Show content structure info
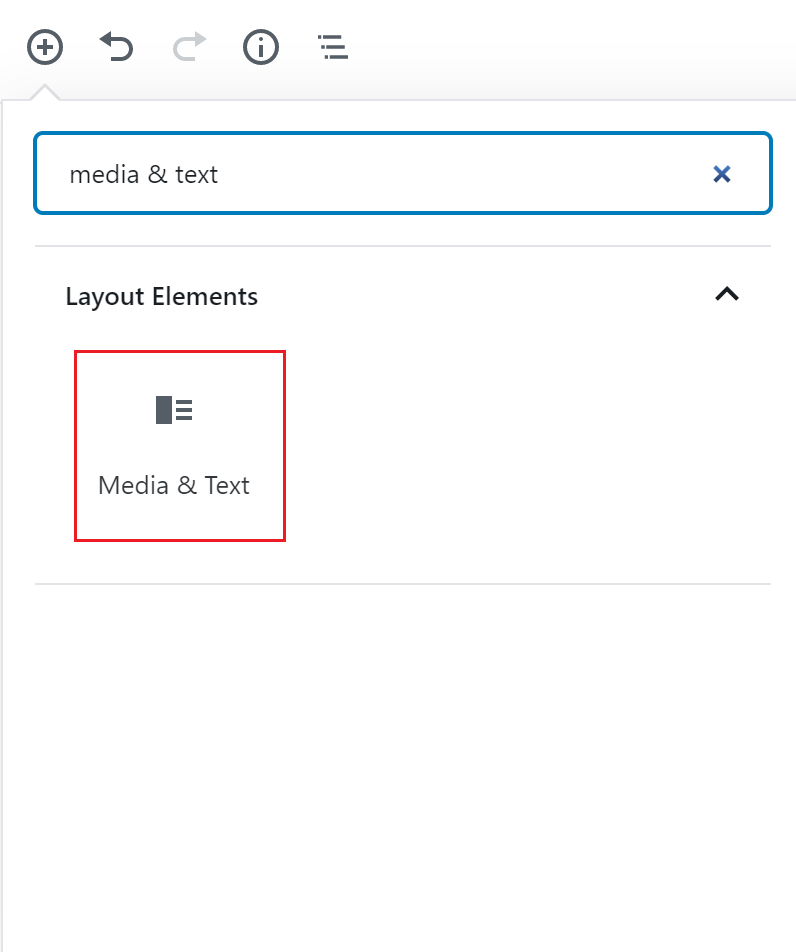The image size is (796, 952). pos(261,47)
